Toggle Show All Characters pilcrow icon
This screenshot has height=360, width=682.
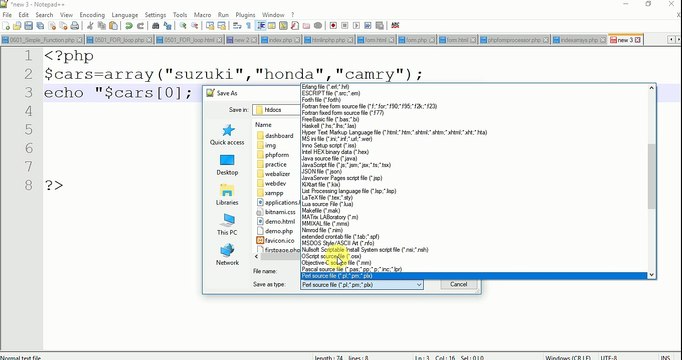click(x=249, y=26)
